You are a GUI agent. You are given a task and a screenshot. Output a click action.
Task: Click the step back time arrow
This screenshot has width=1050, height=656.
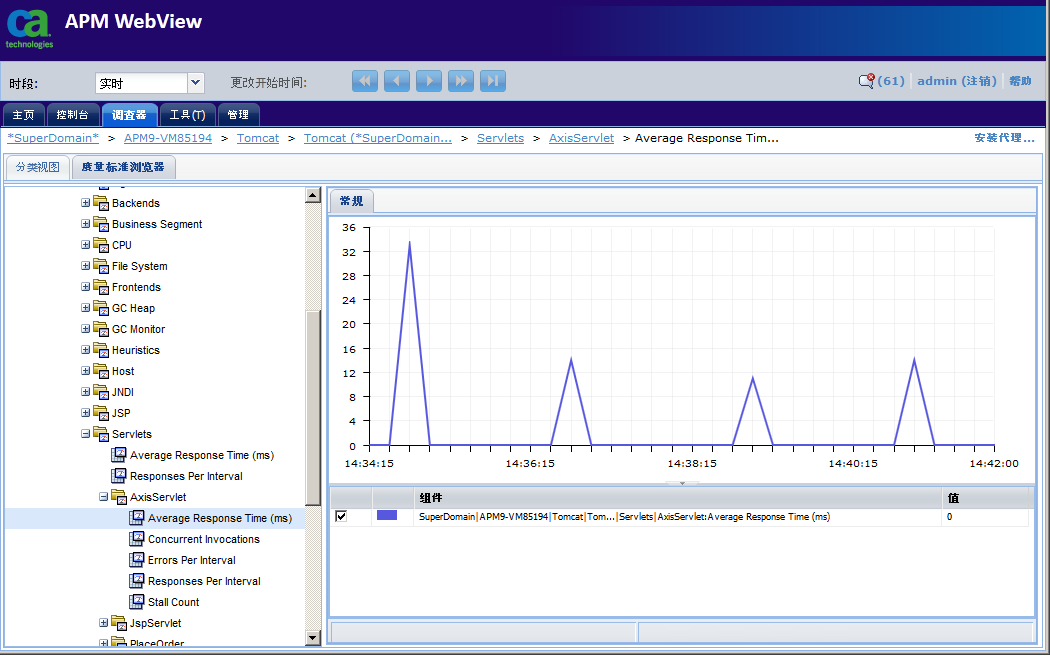coord(397,82)
